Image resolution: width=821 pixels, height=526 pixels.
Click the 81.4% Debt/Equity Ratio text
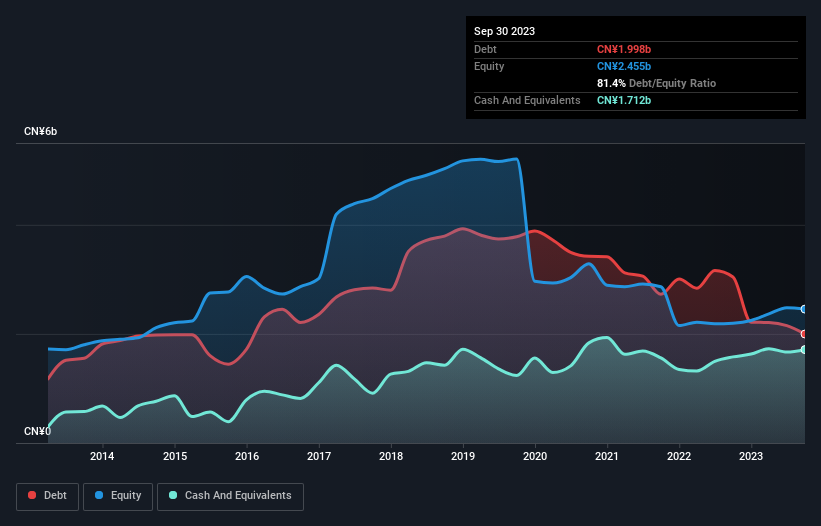coord(656,83)
